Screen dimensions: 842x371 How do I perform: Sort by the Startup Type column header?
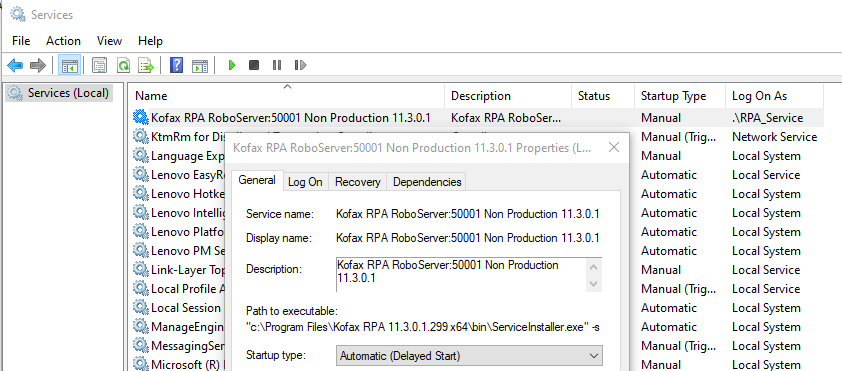click(679, 96)
